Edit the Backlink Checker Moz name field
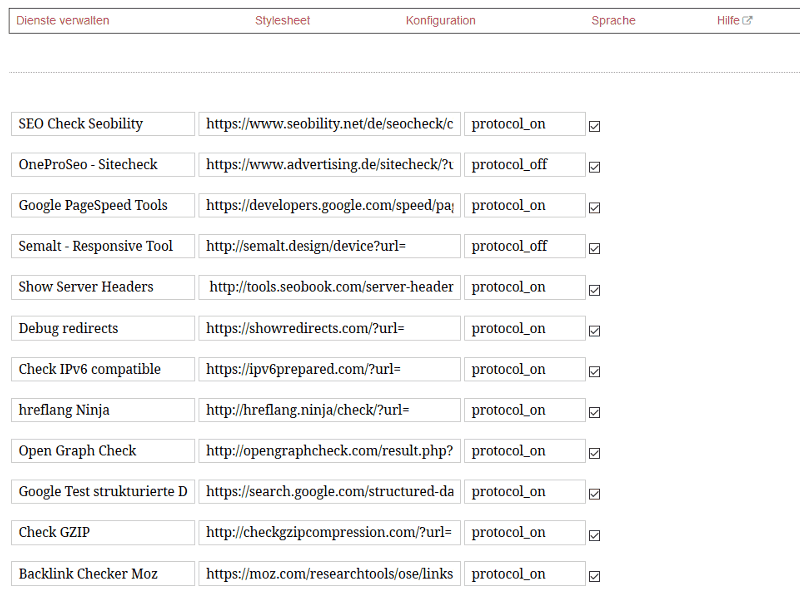Viewport: 800px width, 600px height. coord(103,574)
